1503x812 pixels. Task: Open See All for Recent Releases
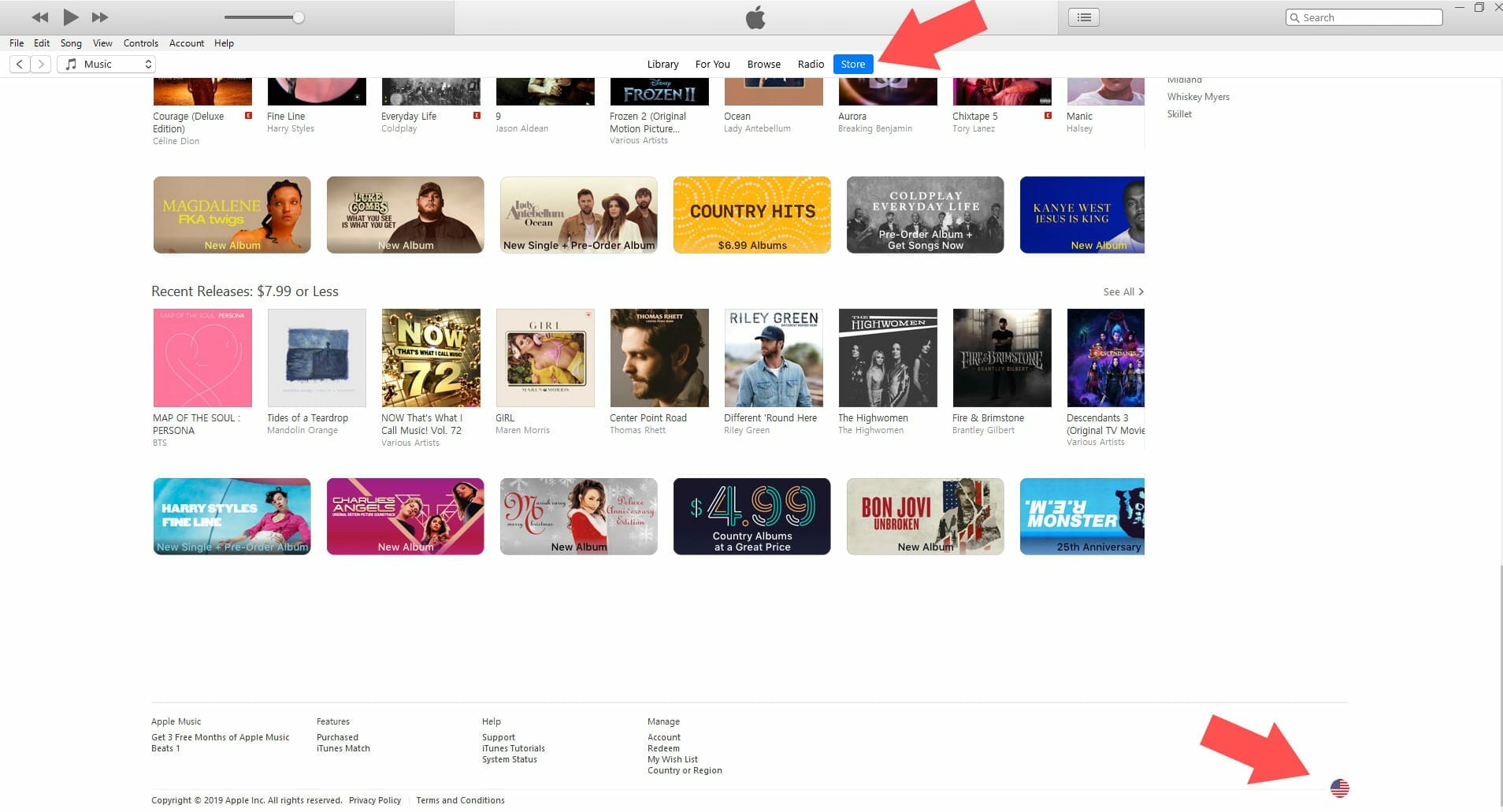[1123, 291]
